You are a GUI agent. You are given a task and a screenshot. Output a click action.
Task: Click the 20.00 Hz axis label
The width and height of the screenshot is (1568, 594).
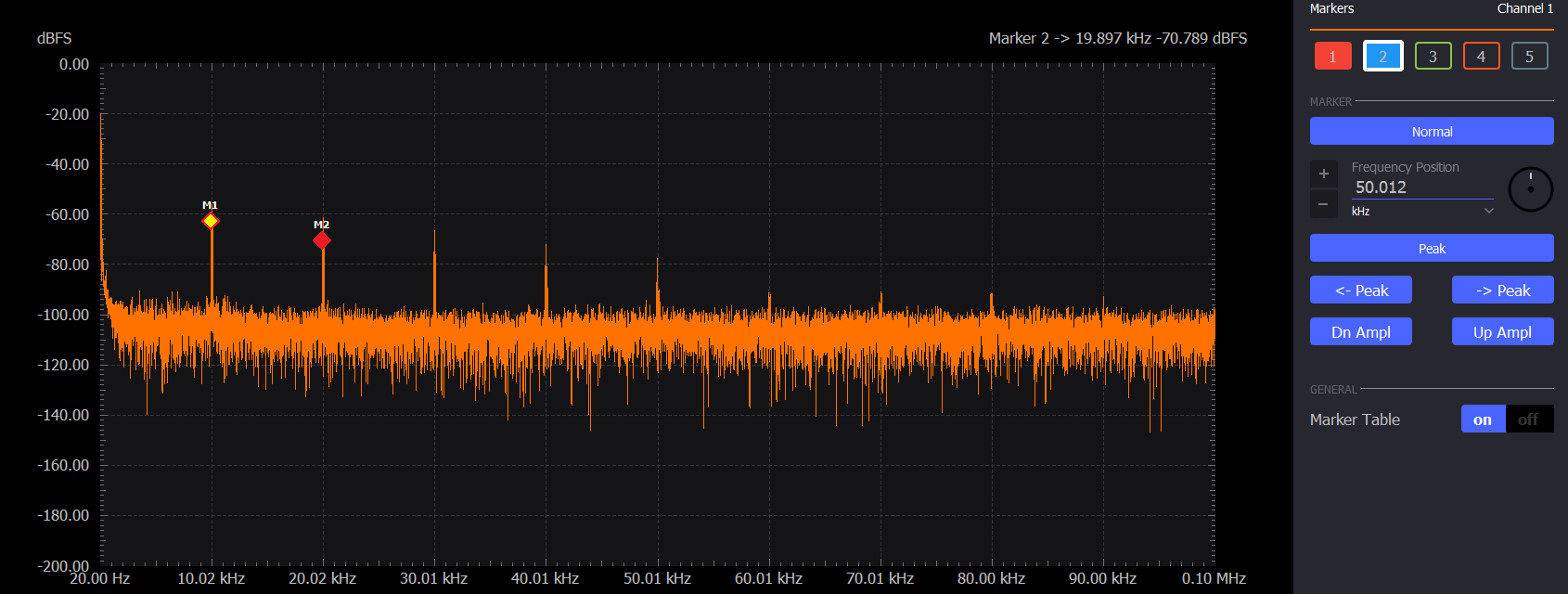(x=100, y=578)
